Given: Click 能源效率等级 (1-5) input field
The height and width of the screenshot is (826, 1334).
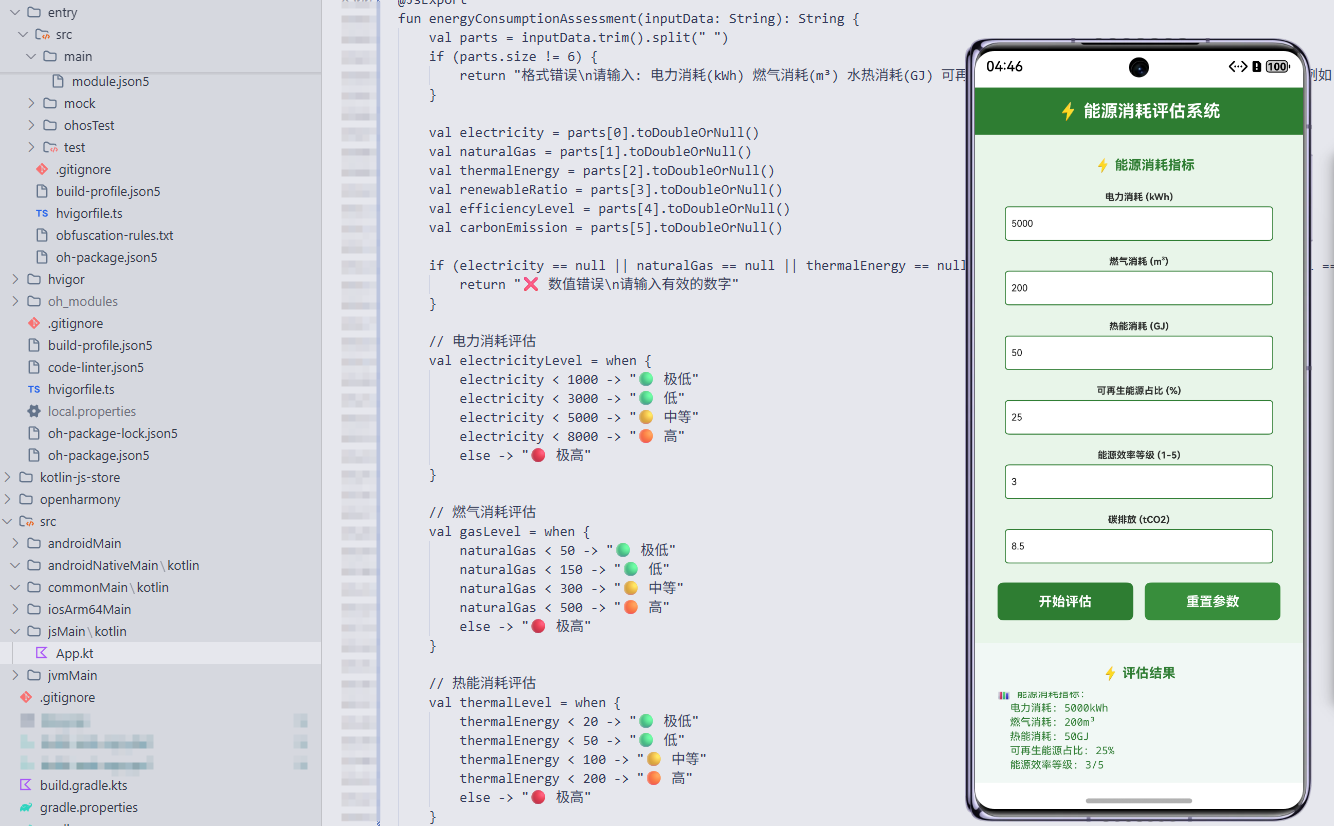Looking at the screenshot, I should tap(1138, 481).
